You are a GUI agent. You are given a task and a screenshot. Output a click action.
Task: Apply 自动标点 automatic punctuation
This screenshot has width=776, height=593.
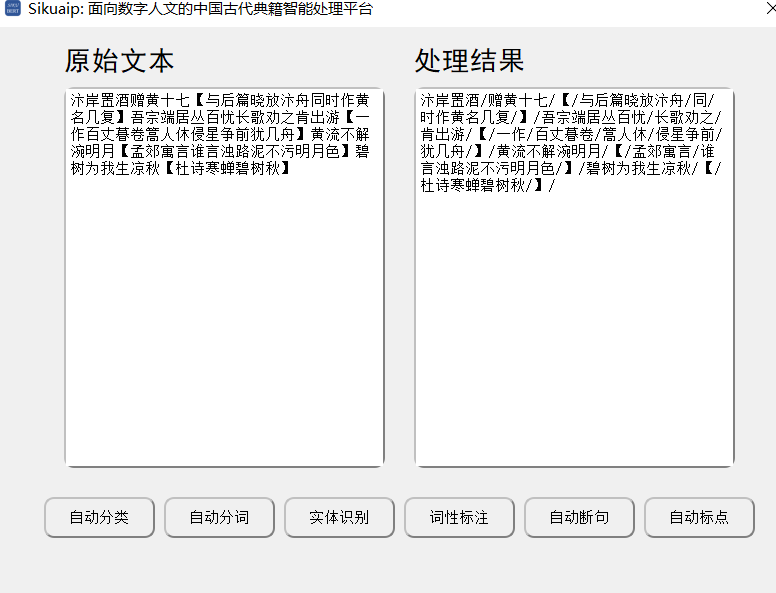[699, 517]
